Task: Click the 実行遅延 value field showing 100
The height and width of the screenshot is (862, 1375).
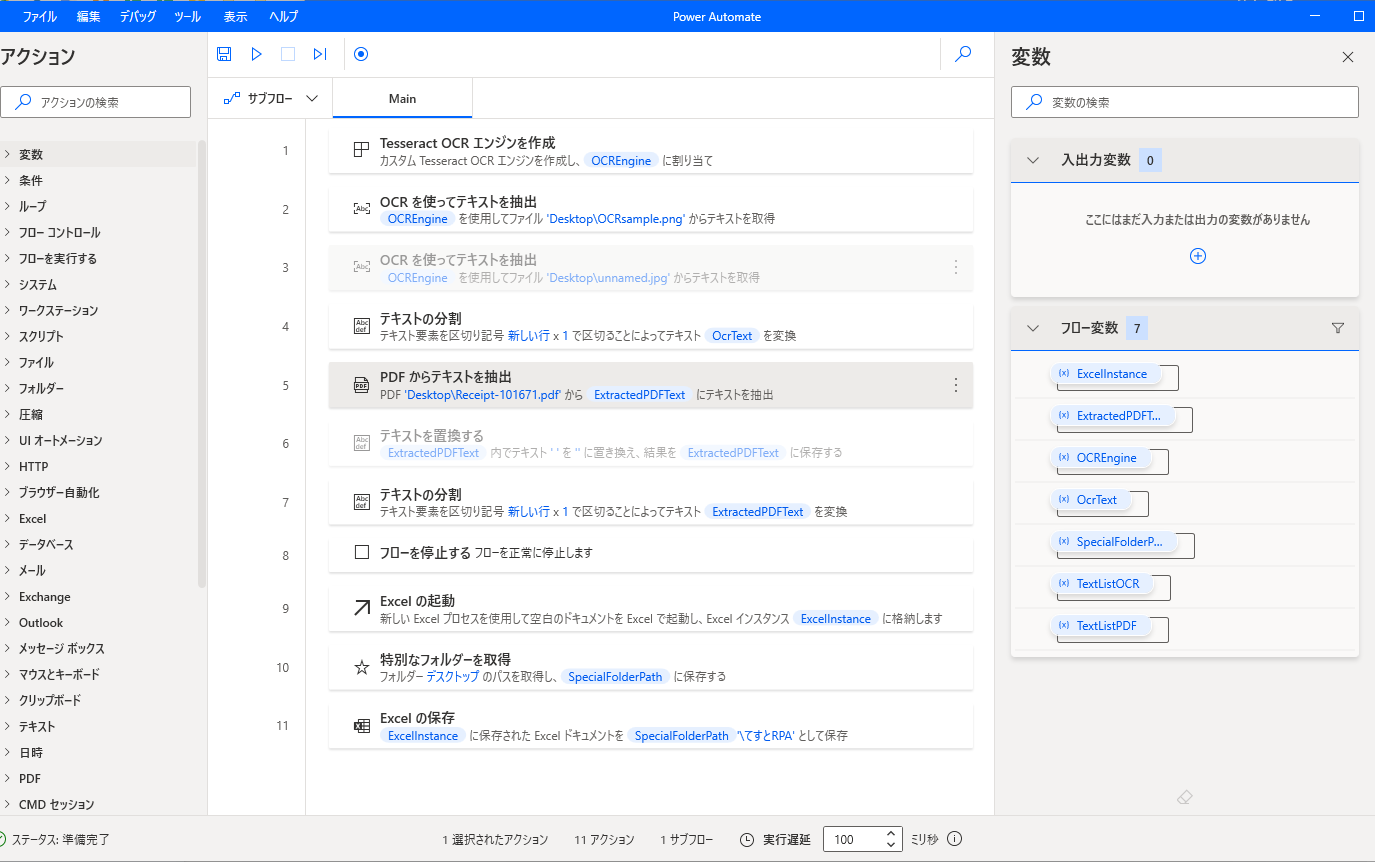Action: click(851, 839)
